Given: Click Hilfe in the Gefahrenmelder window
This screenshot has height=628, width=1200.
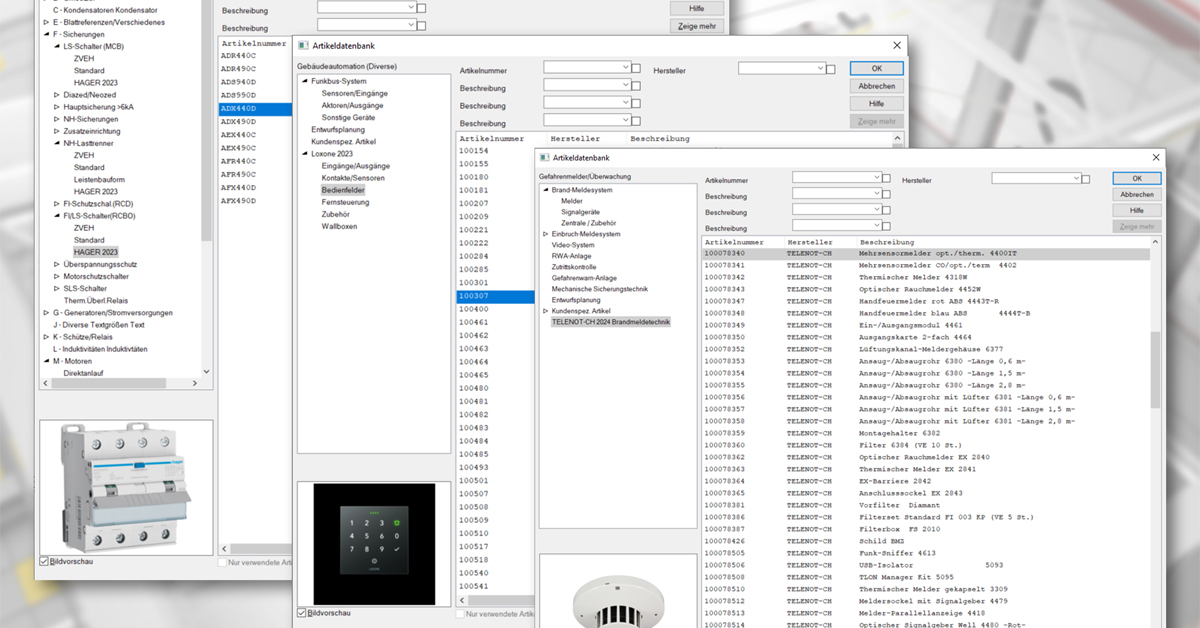Looking at the screenshot, I should (1137, 211).
